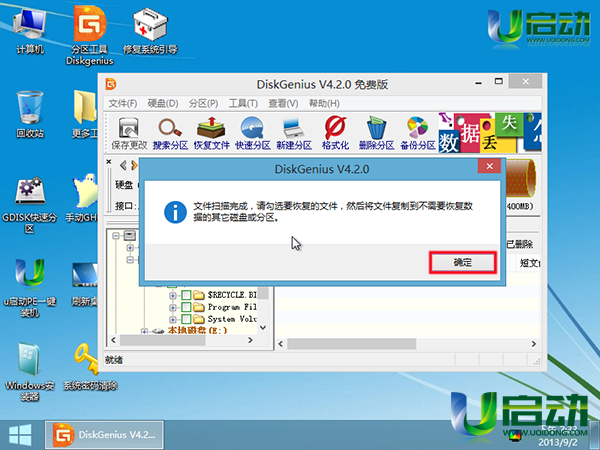Open the 回收站 recycle bin
The width and height of the screenshot is (600, 450).
[30, 114]
